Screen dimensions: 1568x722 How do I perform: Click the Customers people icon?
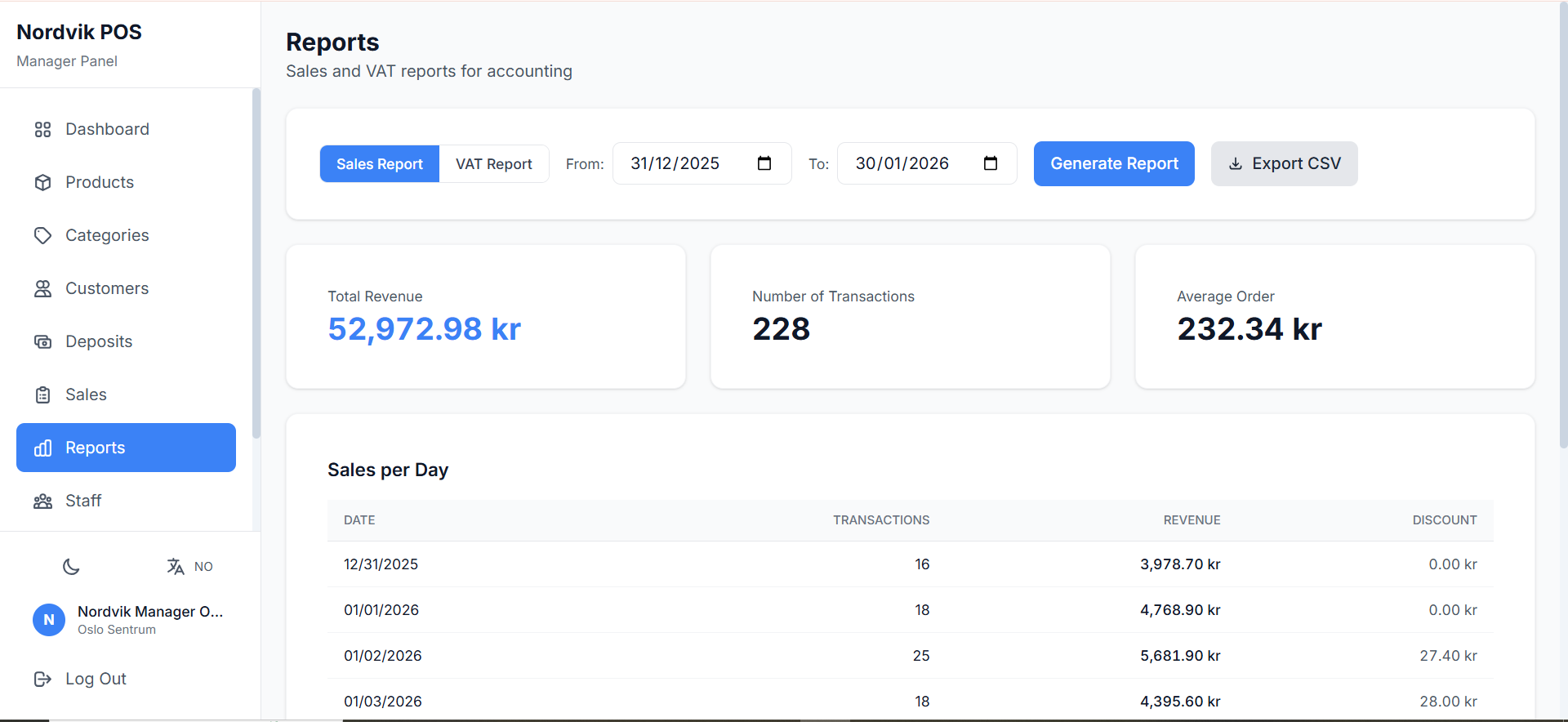pyautogui.click(x=42, y=289)
